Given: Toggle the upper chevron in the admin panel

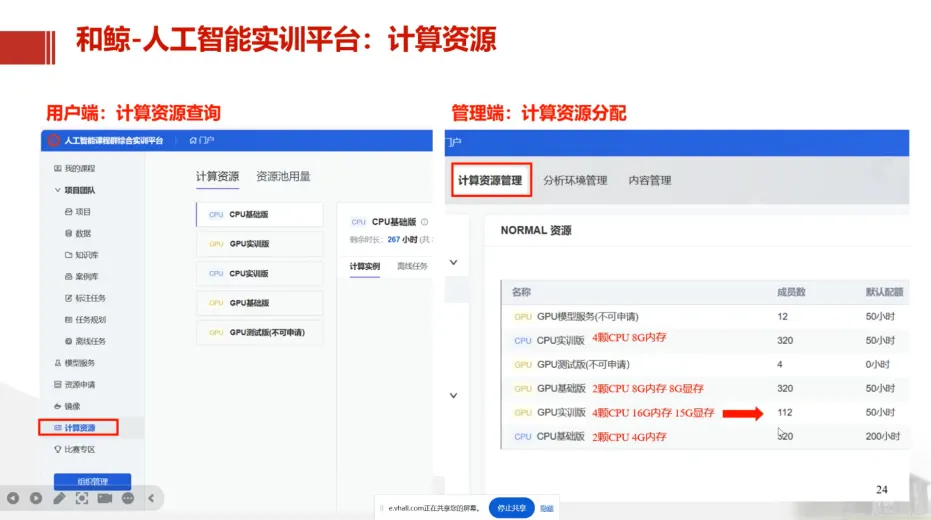Looking at the screenshot, I should 454,262.
